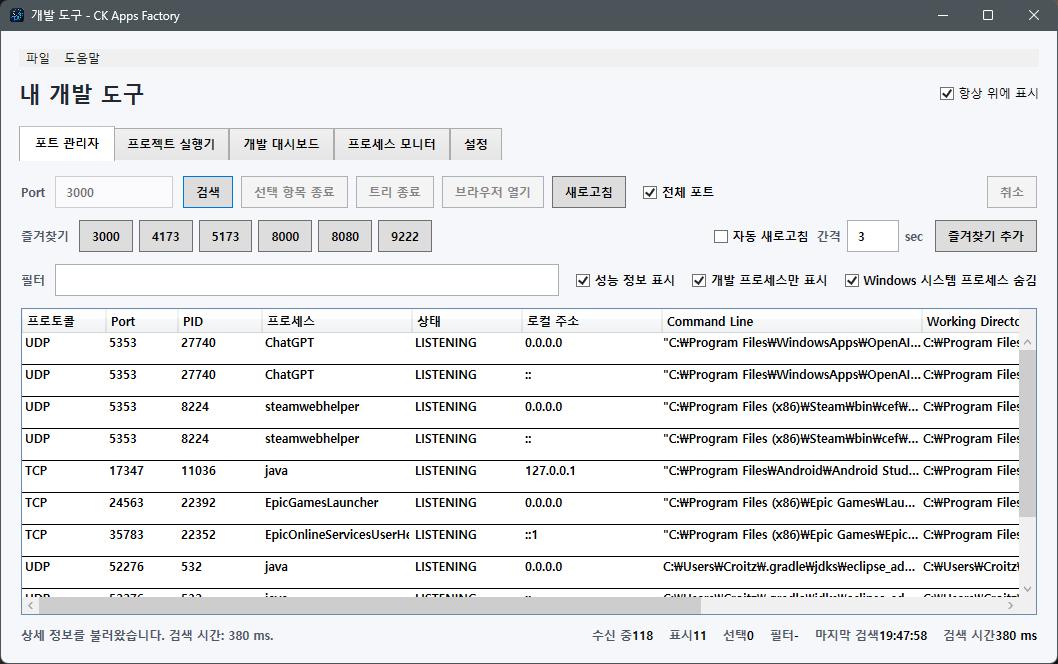Click PID 22392 cell
The image size is (1058, 664).
tap(198, 503)
